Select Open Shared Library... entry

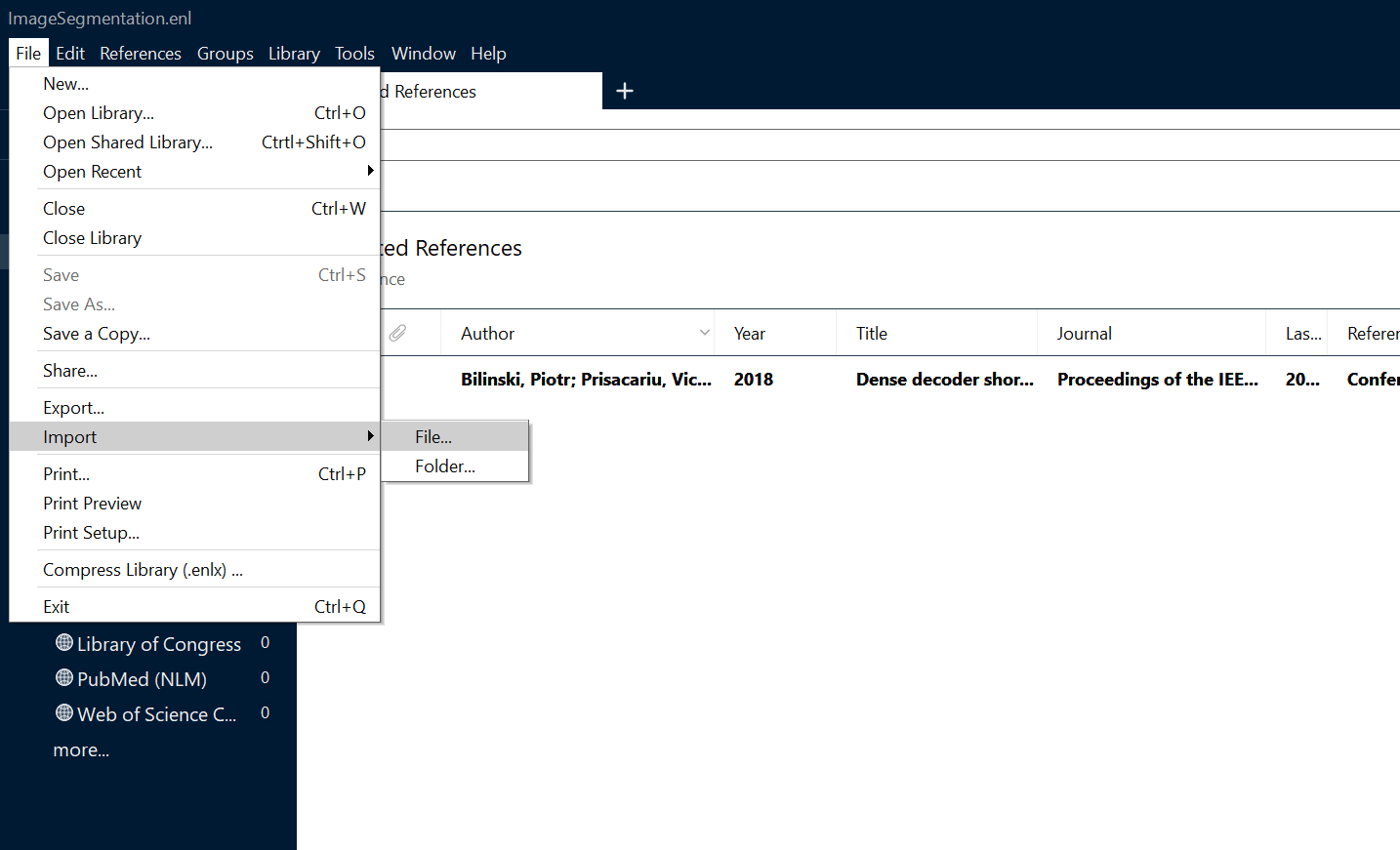[x=194, y=142]
